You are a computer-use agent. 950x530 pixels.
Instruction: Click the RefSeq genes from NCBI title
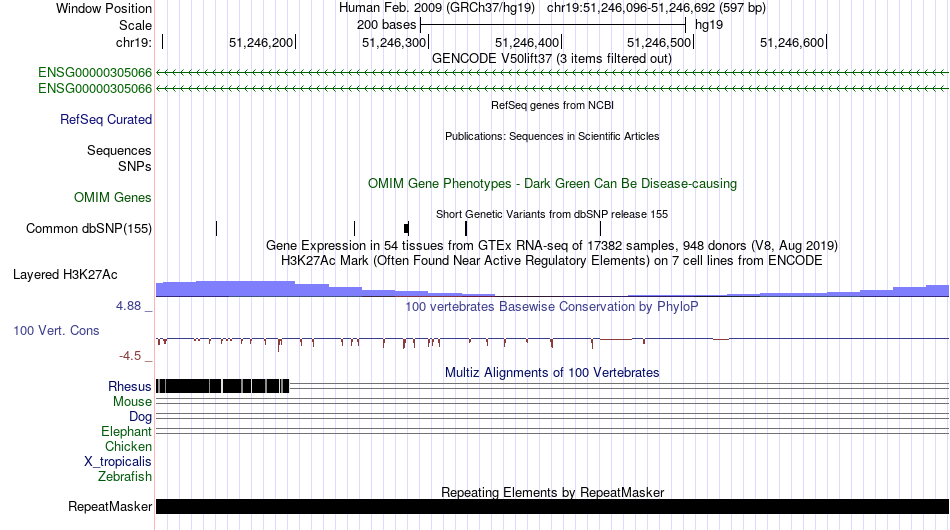(x=552, y=105)
